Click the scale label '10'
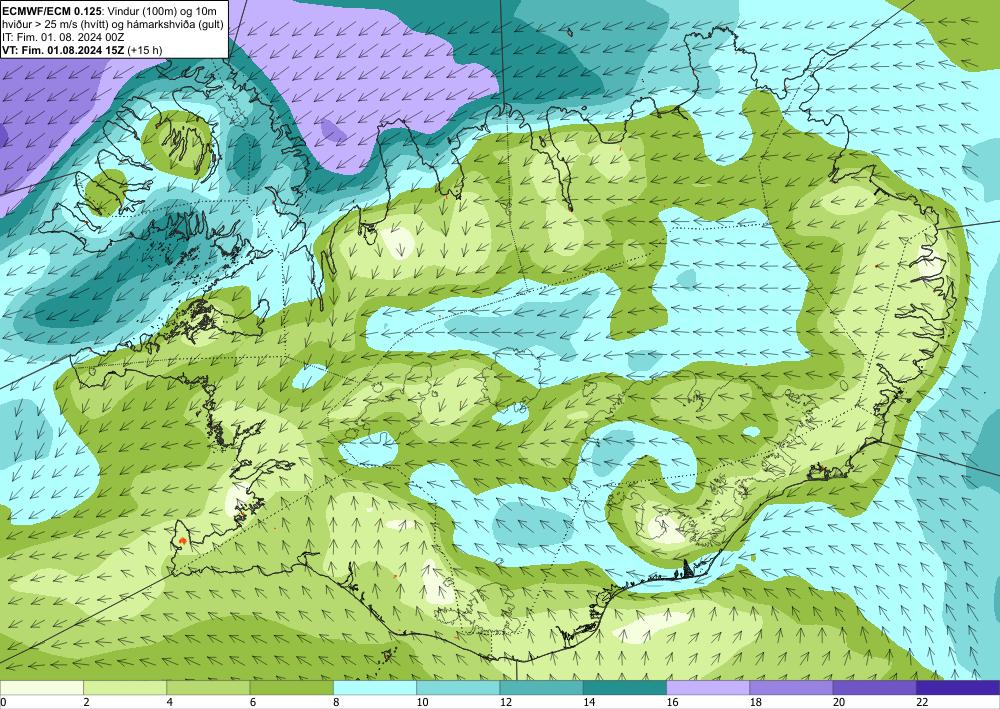This screenshot has height=709, width=1000. tap(422, 702)
